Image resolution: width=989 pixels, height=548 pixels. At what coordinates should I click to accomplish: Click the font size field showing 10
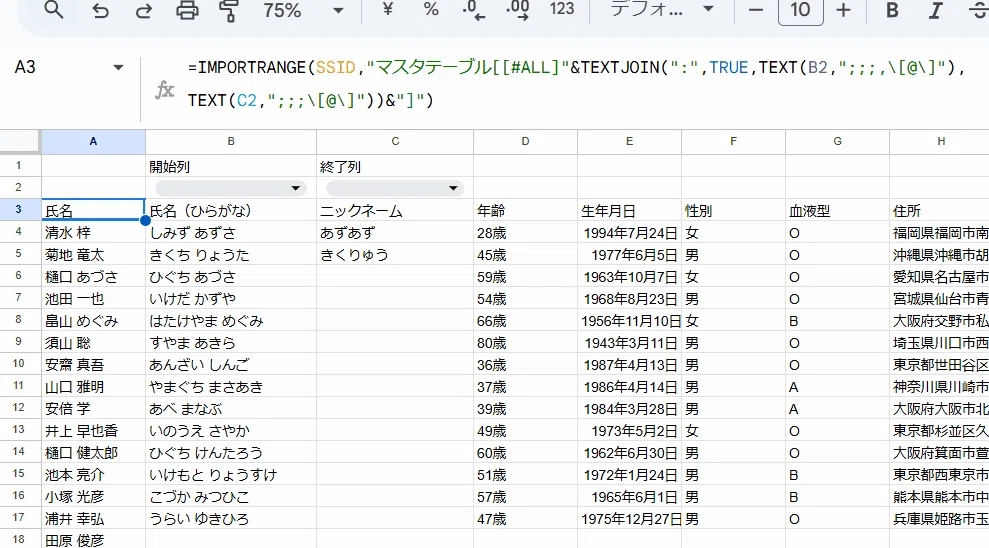pos(800,11)
